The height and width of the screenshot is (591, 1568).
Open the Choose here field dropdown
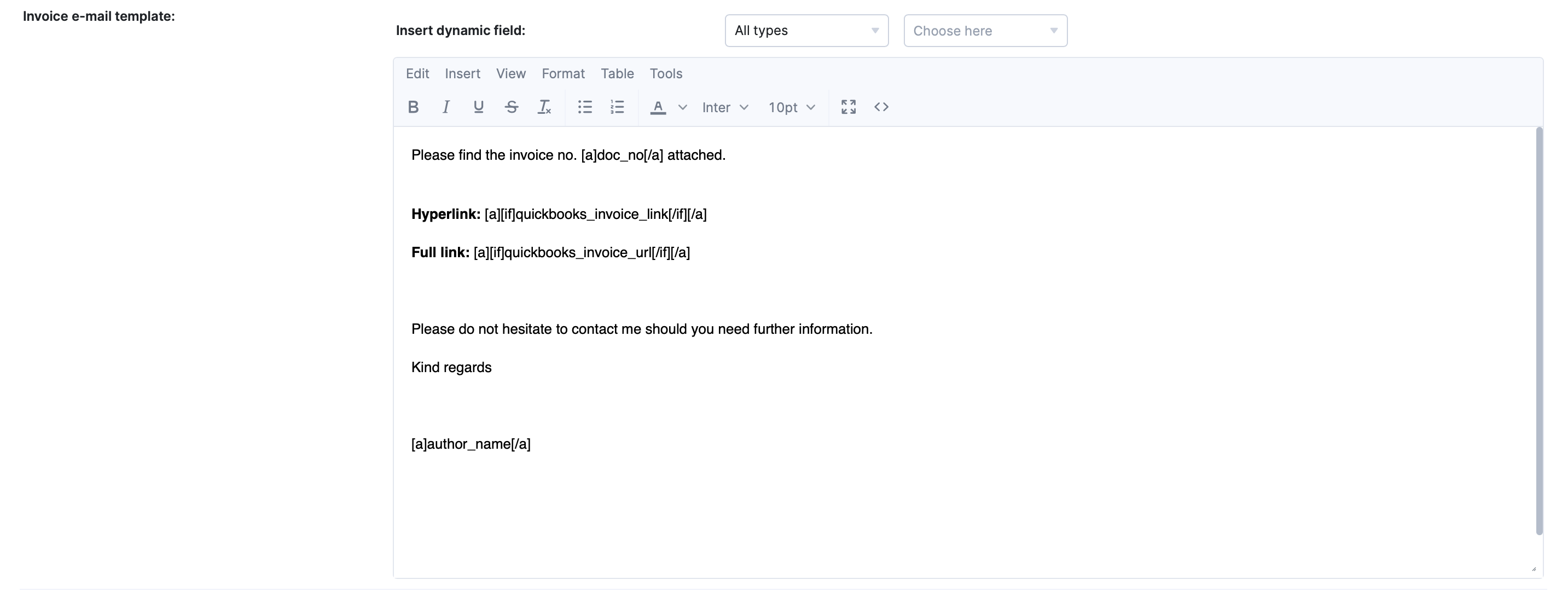click(x=985, y=31)
